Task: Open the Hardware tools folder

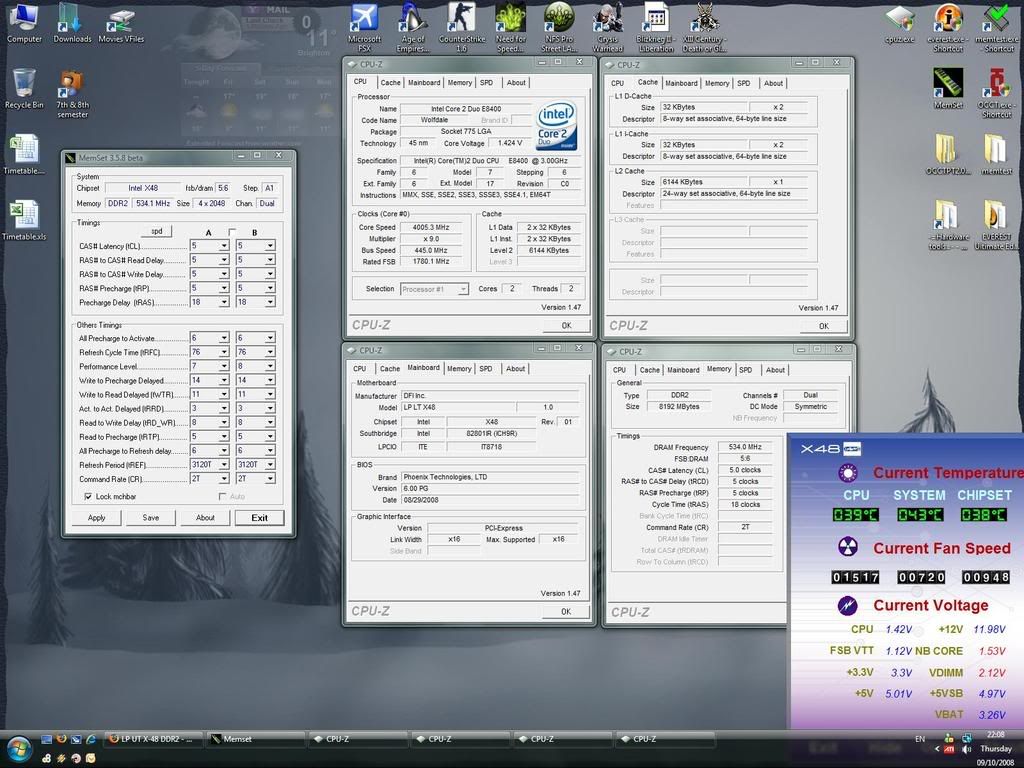Action: point(948,225)
